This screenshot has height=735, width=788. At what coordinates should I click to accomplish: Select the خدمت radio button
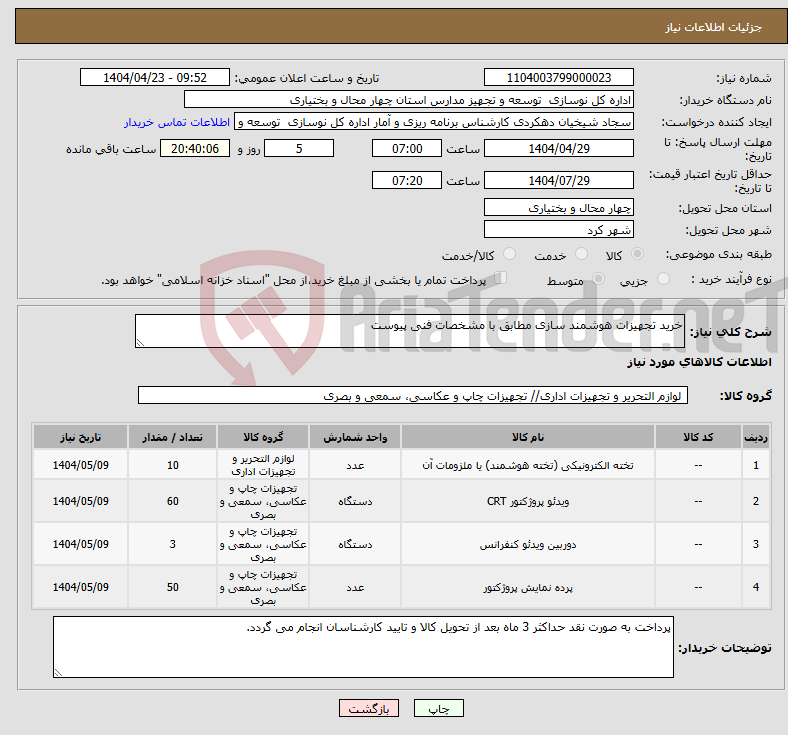click(581, 254)
